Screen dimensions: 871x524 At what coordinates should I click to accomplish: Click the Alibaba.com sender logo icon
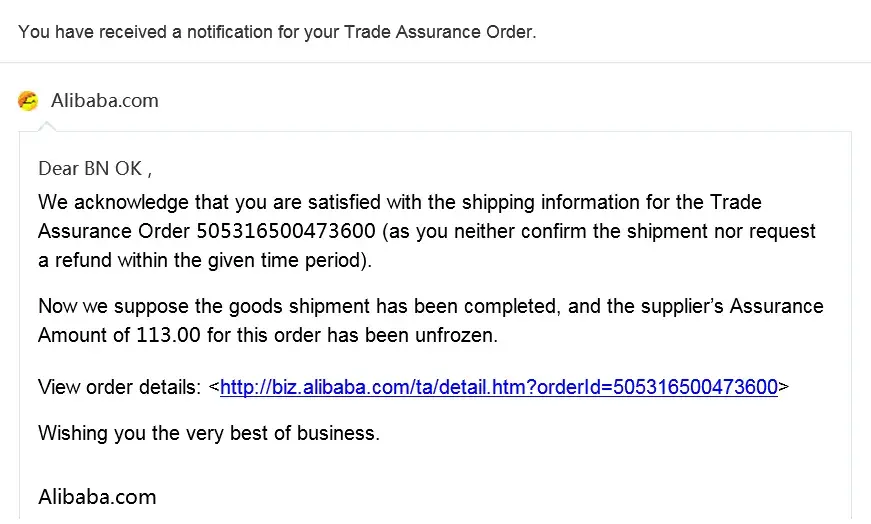pyautogui.click(x=28, y=101)
